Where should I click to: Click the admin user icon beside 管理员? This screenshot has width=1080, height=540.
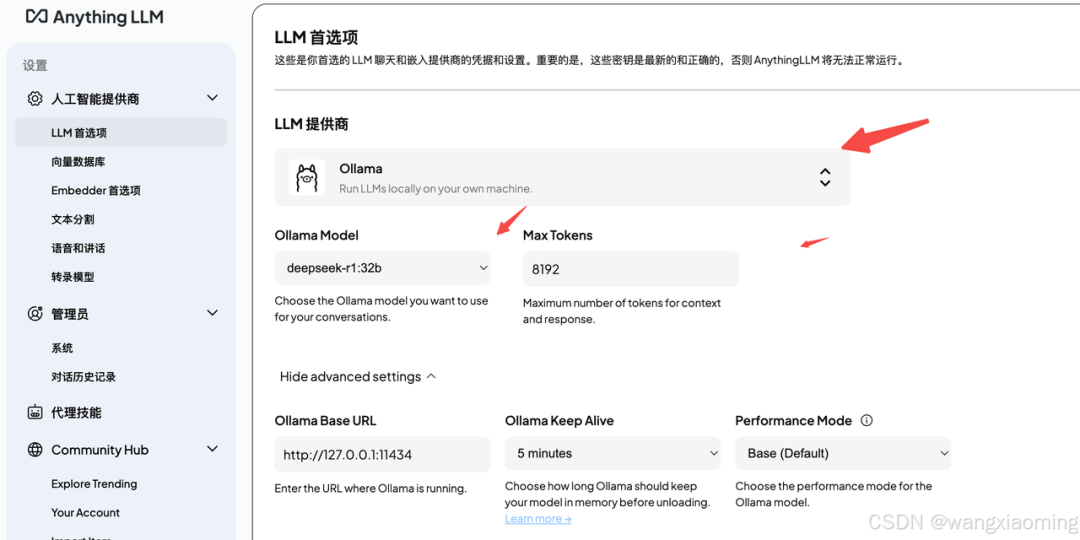34,314
